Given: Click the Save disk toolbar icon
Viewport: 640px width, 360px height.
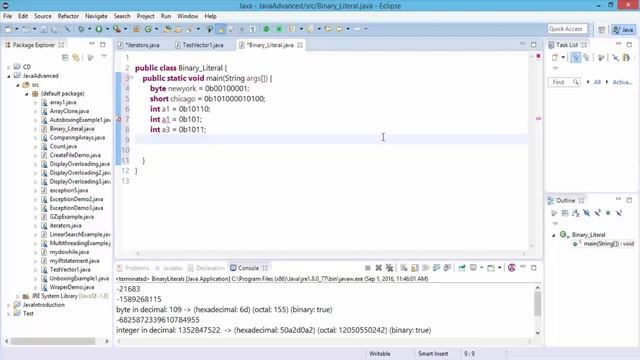Looking at the screenshot, I should tap(43, 29).
